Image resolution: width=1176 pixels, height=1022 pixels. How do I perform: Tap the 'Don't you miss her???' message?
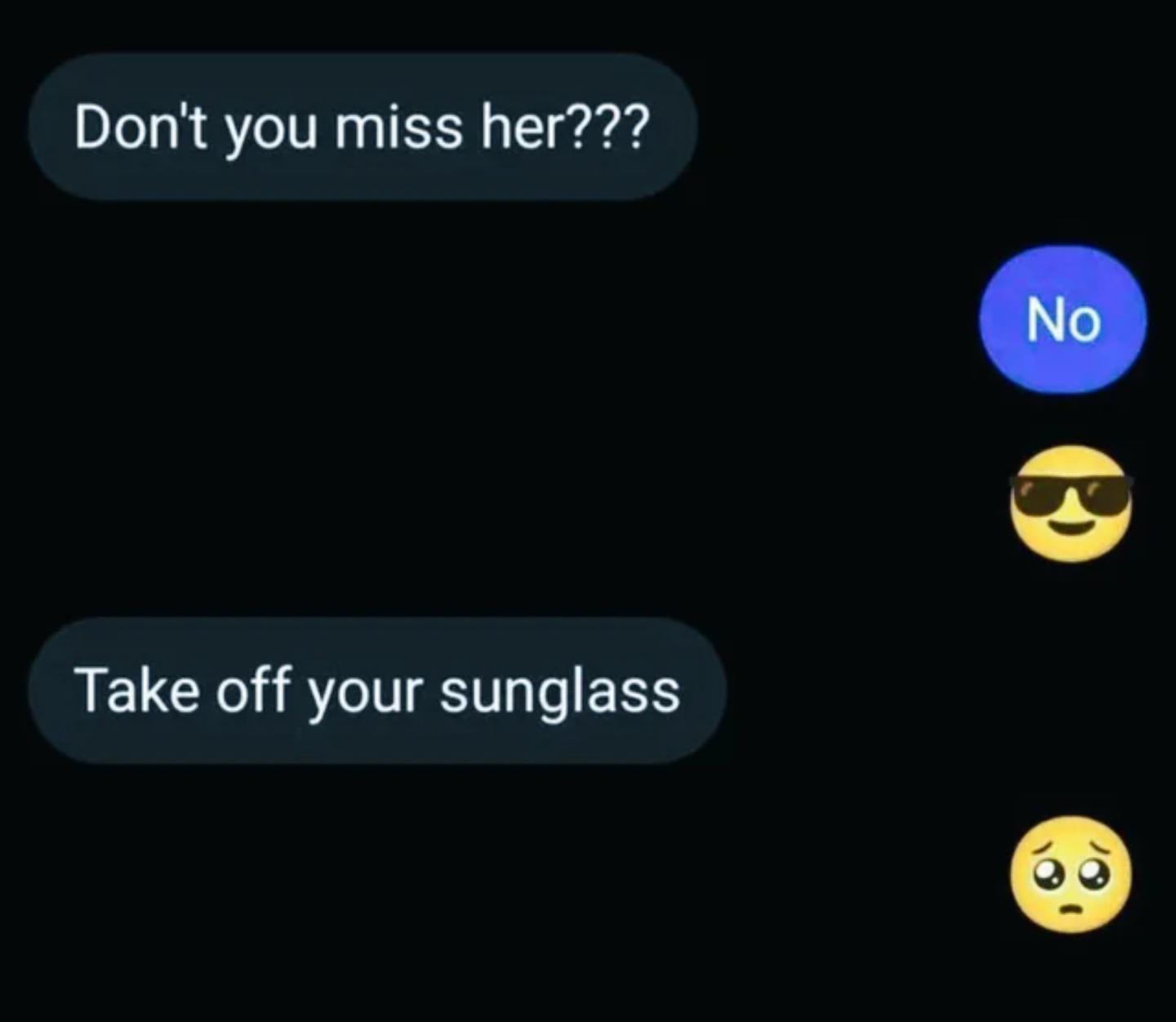pyautogui.click(x=363, y=127)
